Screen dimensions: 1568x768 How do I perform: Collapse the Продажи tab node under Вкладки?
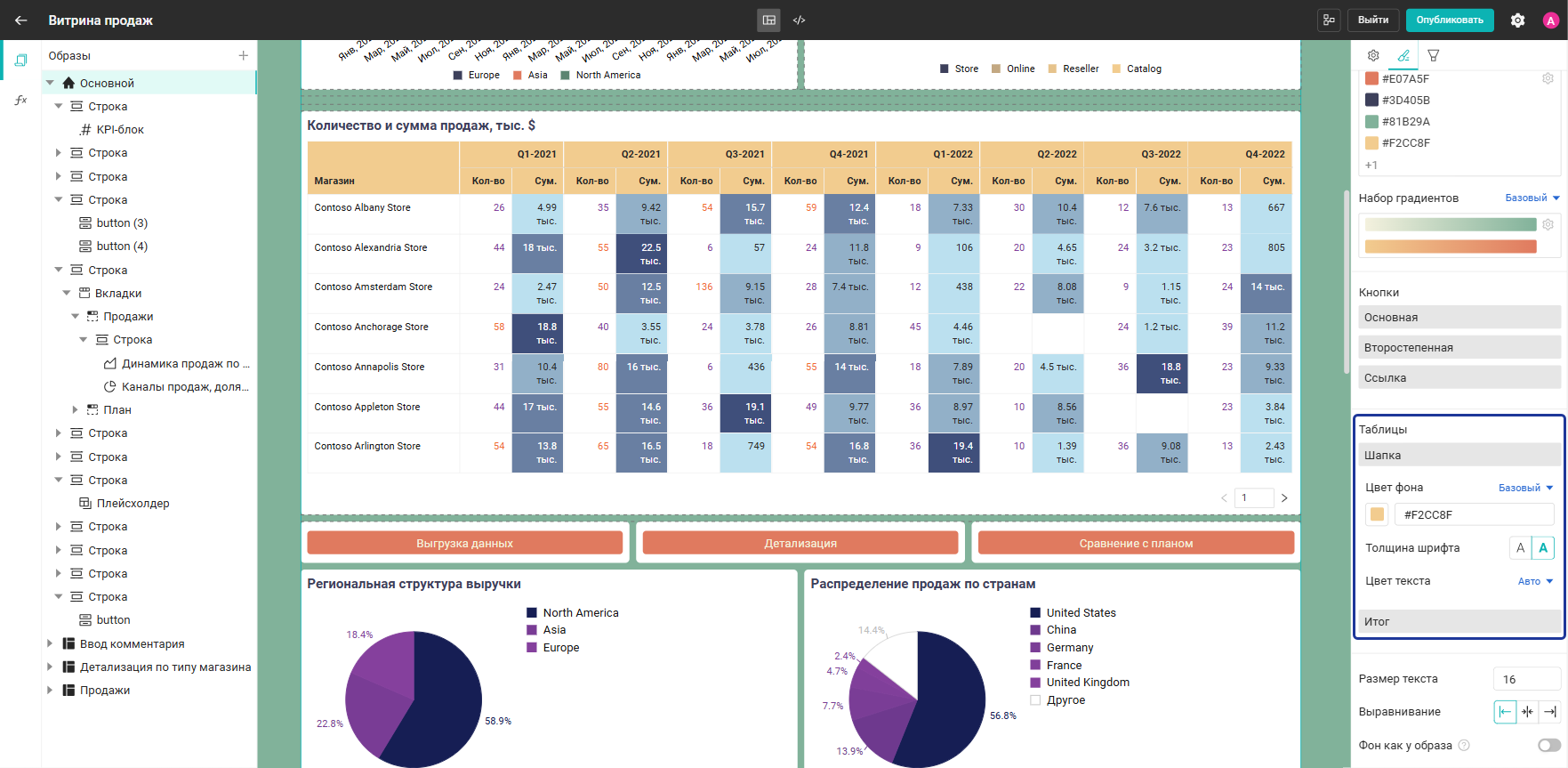(76, 317)
